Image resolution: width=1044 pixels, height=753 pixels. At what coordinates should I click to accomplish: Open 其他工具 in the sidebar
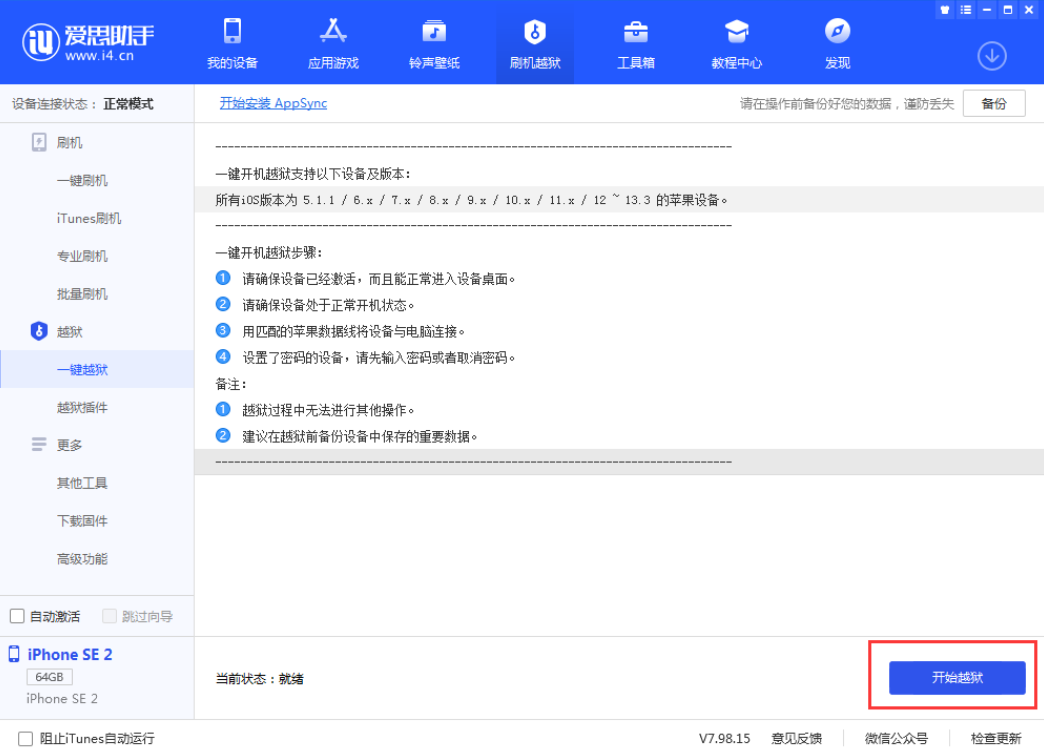coord(82,483)
